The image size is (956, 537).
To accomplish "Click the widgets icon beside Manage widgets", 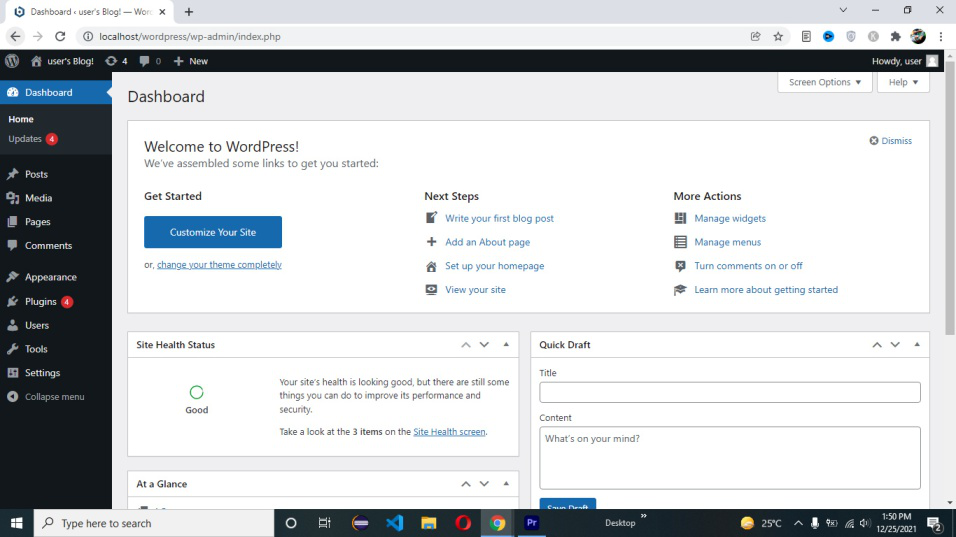I will pos(680,218).
